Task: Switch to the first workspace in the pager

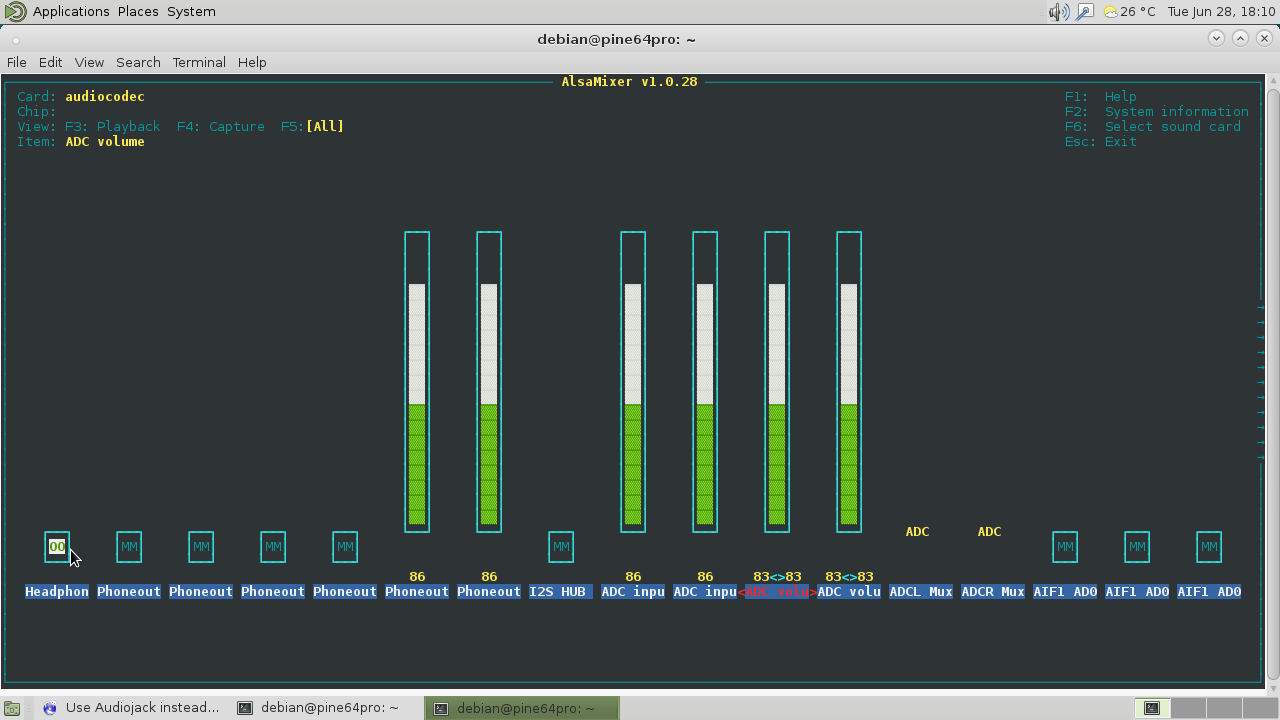Action: coord(1152,708)
